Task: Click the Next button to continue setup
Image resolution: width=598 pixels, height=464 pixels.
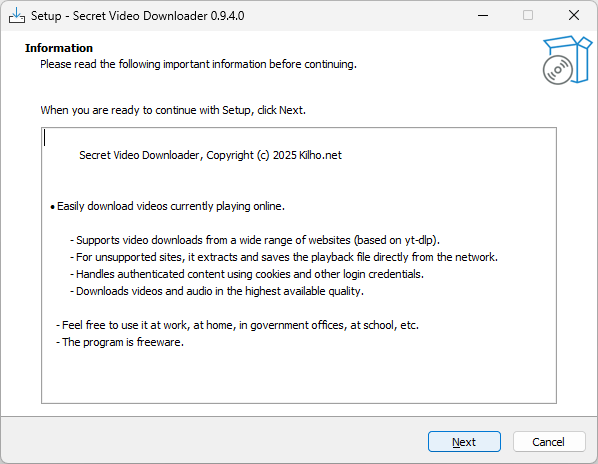Action: (464, 442)
